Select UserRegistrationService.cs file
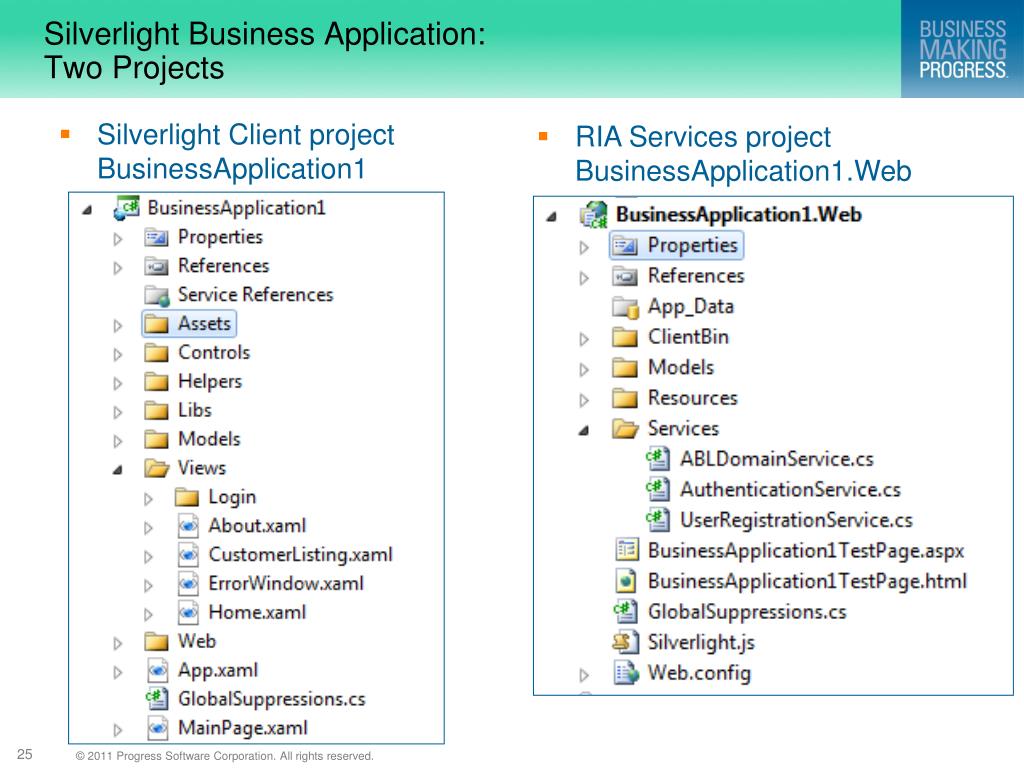 click(796, 520)
